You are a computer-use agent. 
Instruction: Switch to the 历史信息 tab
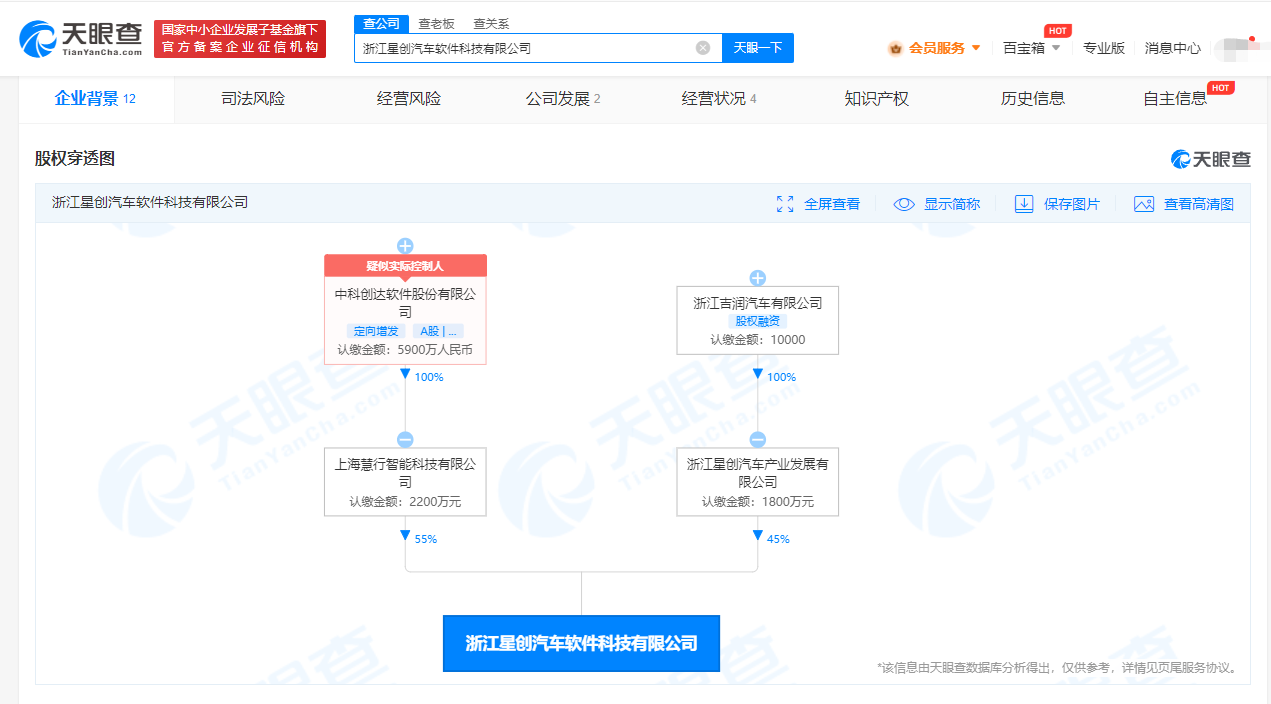click(1032, 99)
